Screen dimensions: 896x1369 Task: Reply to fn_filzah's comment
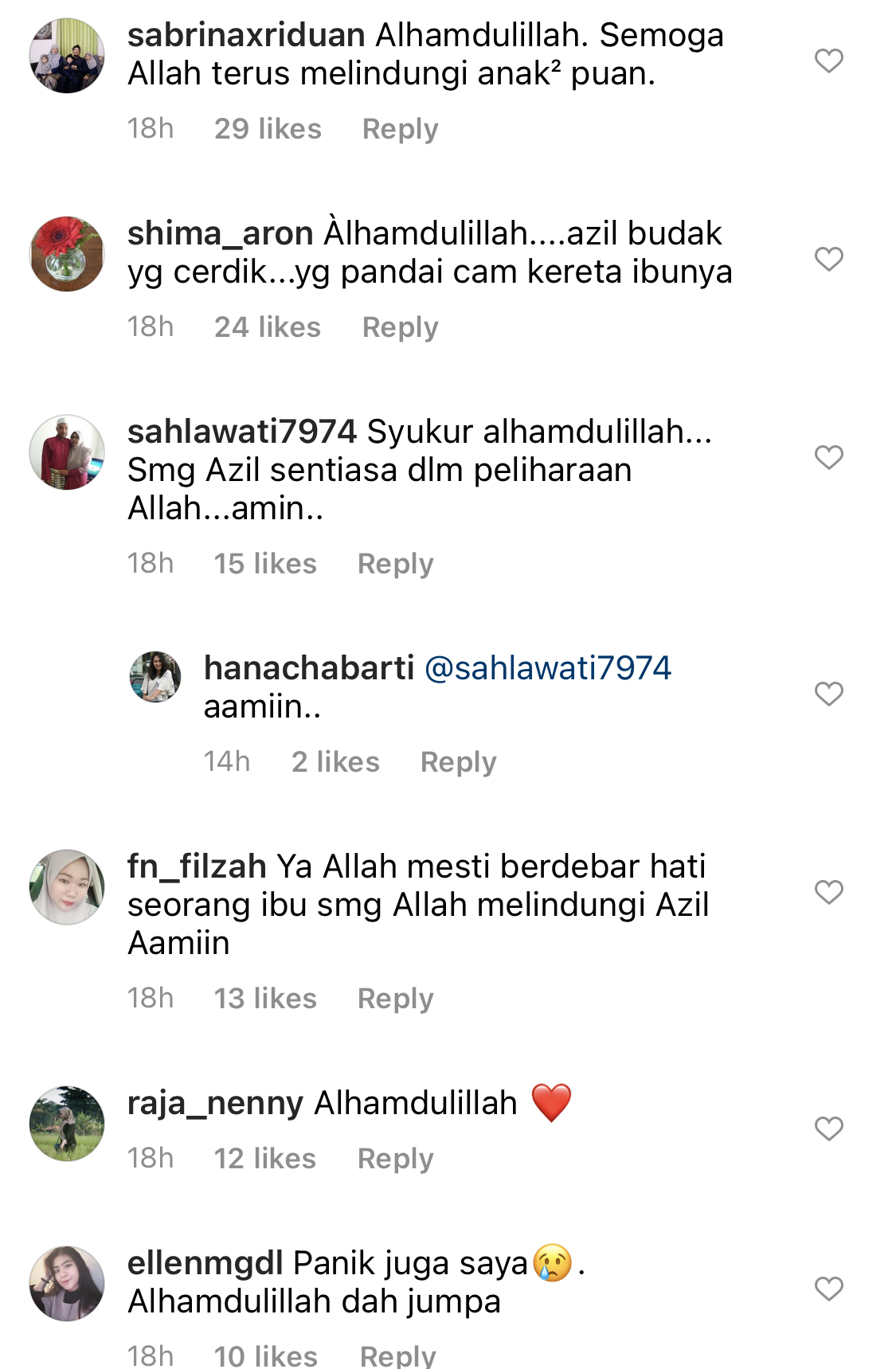tap(395, 999)
